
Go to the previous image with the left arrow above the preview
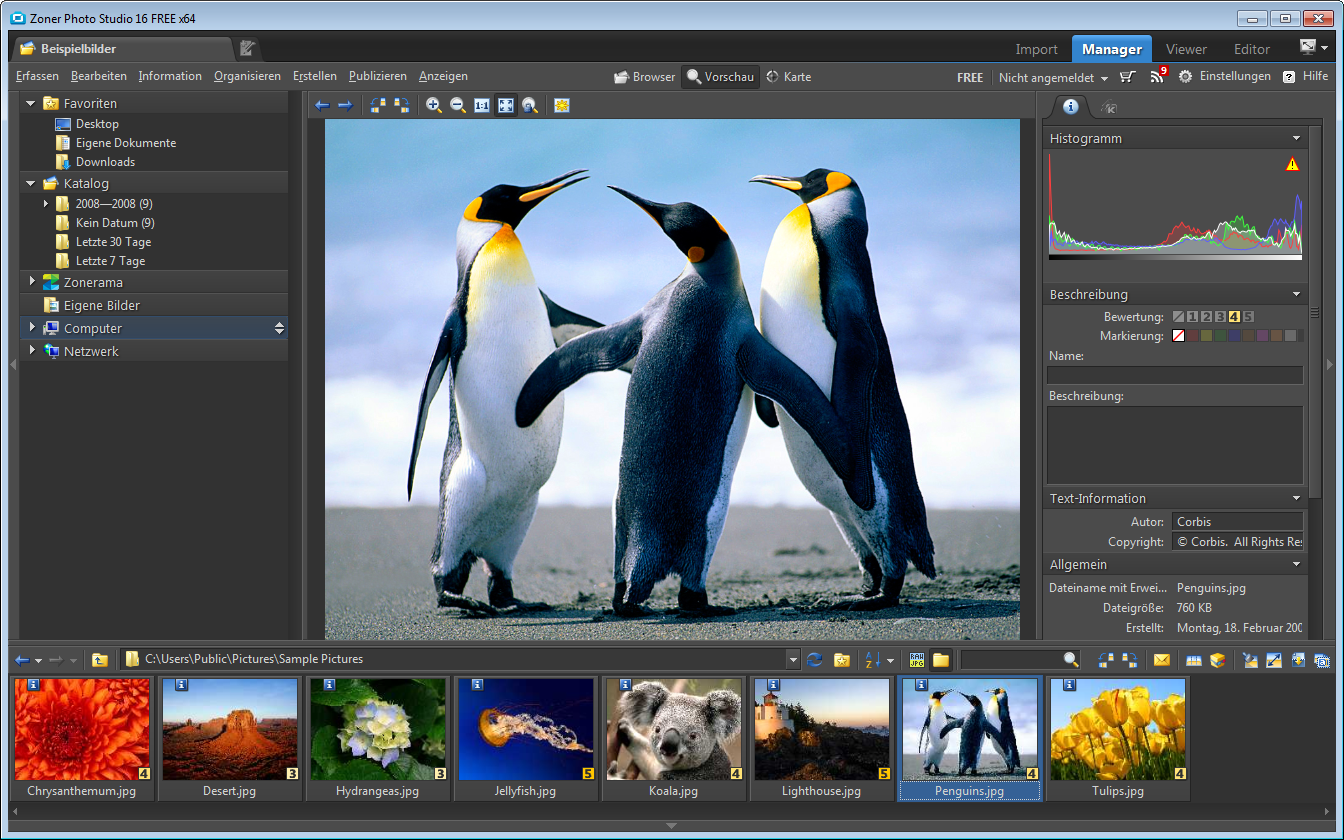pos(321,105)
